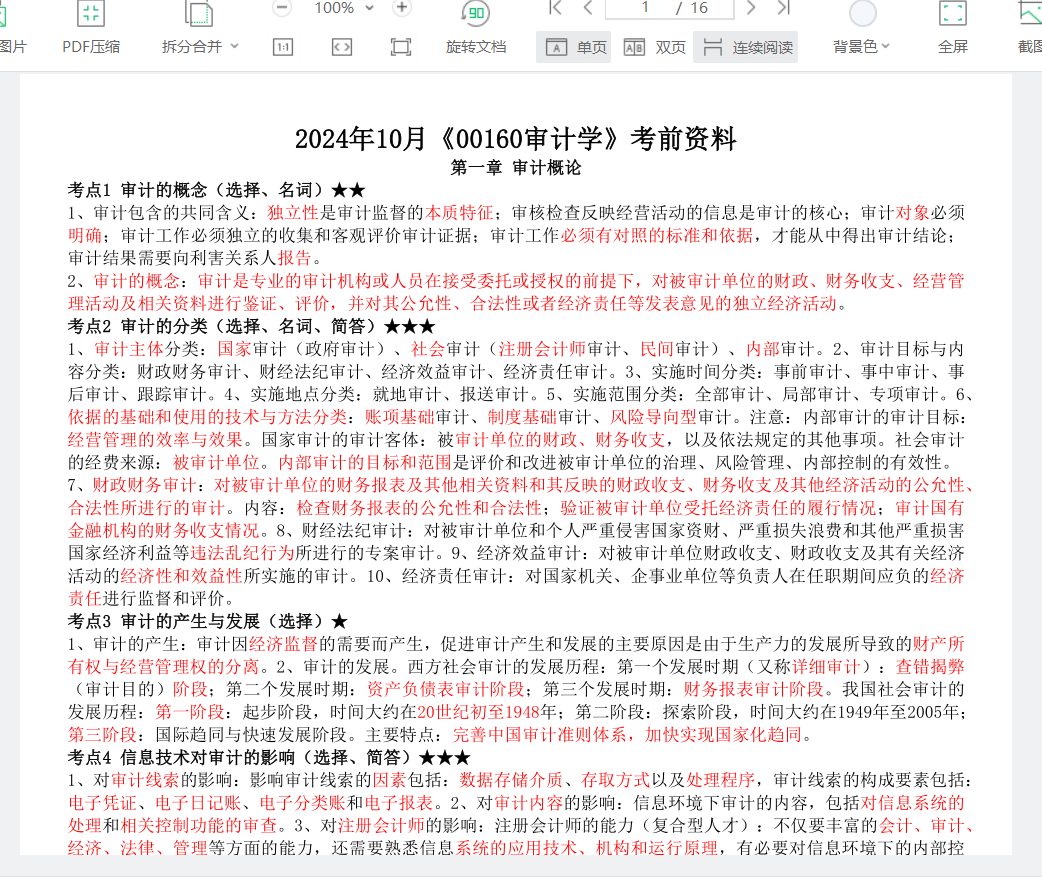This screenshot has height=879, width=1042.
Task: Click the red text 财务报表审计阶段
Action: coord(754,689)
